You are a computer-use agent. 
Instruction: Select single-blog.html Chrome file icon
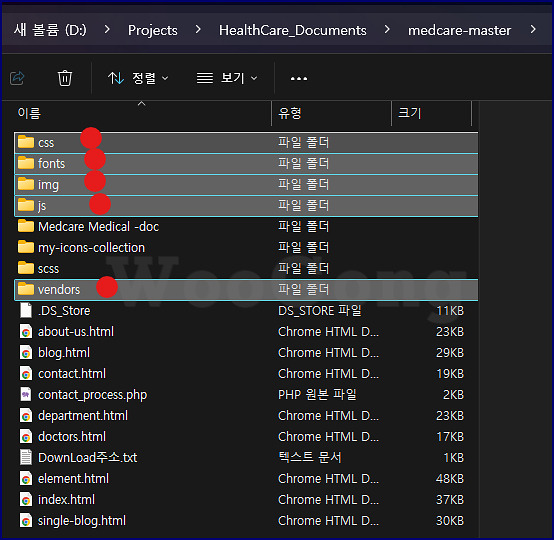click(26, 521)
